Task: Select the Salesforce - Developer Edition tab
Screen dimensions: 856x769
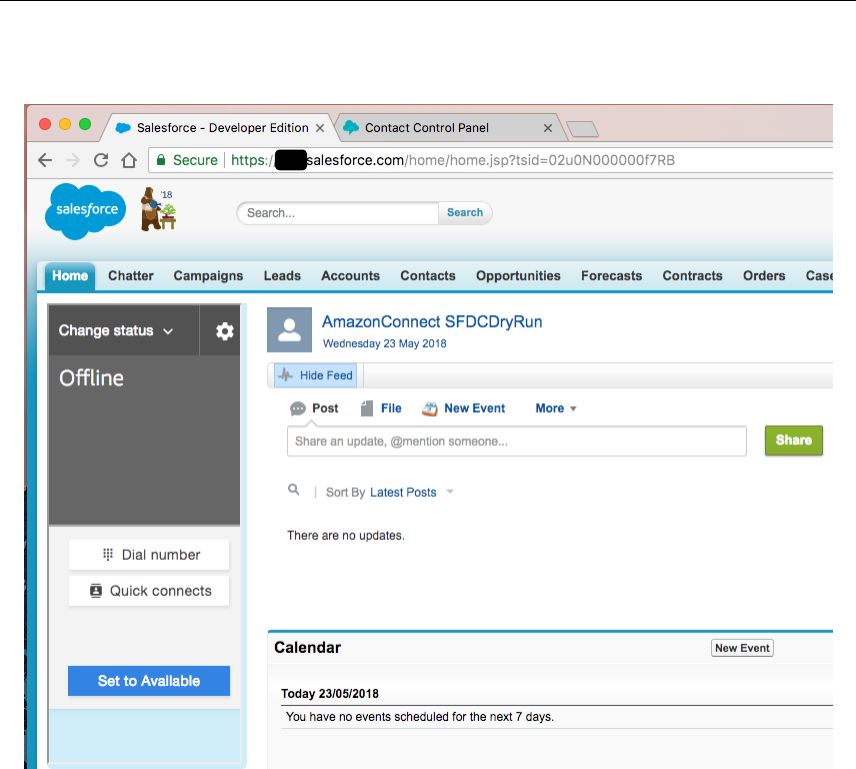Action: [218, 128]
